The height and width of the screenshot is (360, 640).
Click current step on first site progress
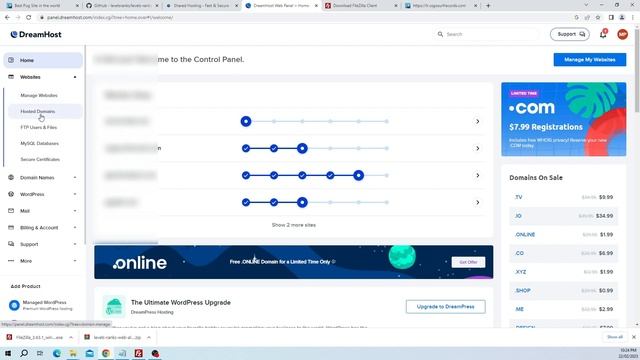(246, 122)
